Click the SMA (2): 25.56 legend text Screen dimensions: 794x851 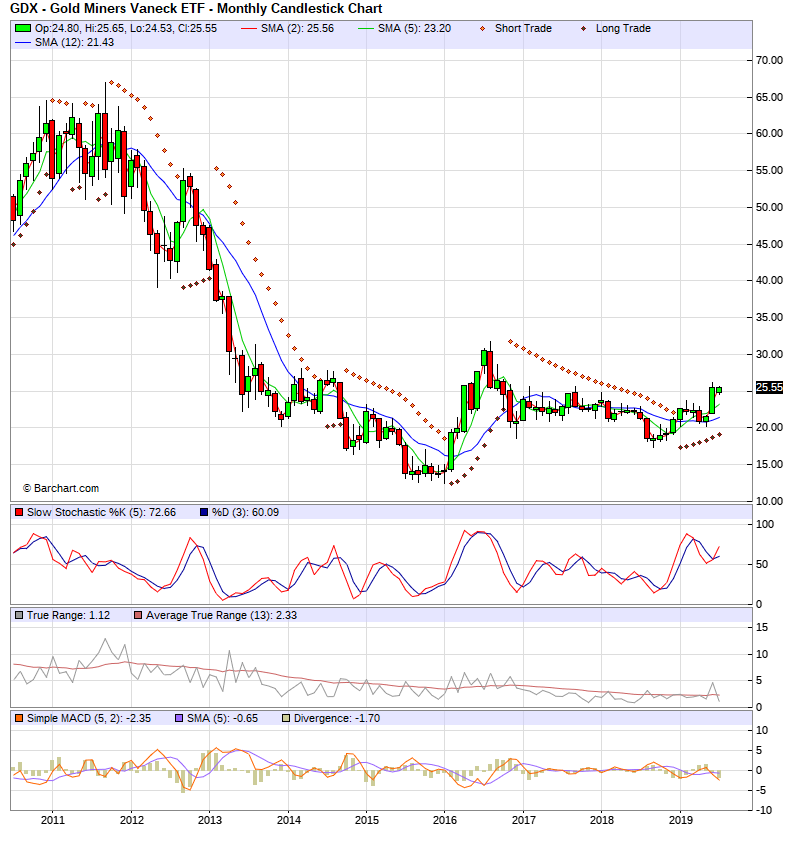click(297, 28)
